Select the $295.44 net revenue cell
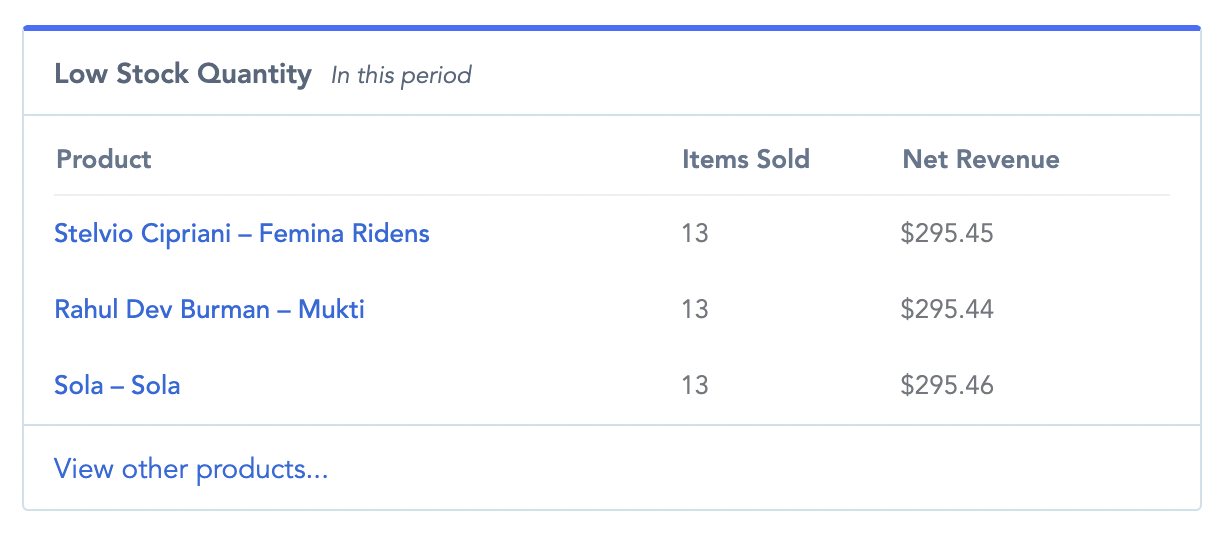This screenshot has width=1224, height=542. 947,309
